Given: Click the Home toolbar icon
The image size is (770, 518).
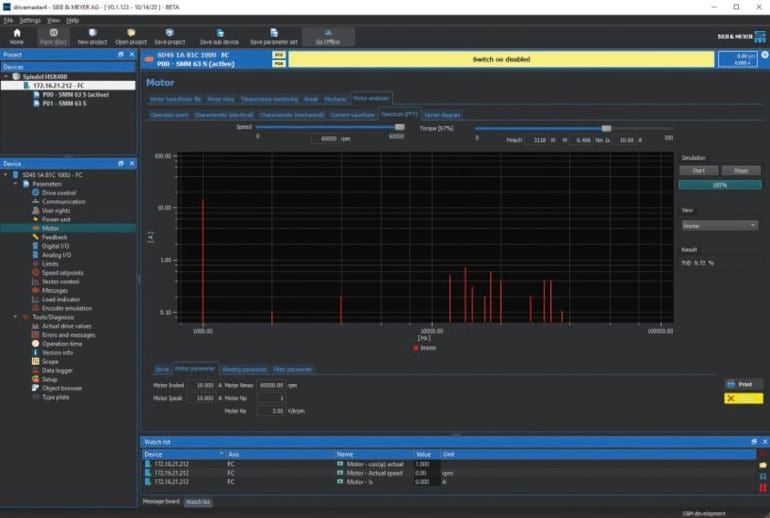Looking at the screenshot, I should [17, 35].
